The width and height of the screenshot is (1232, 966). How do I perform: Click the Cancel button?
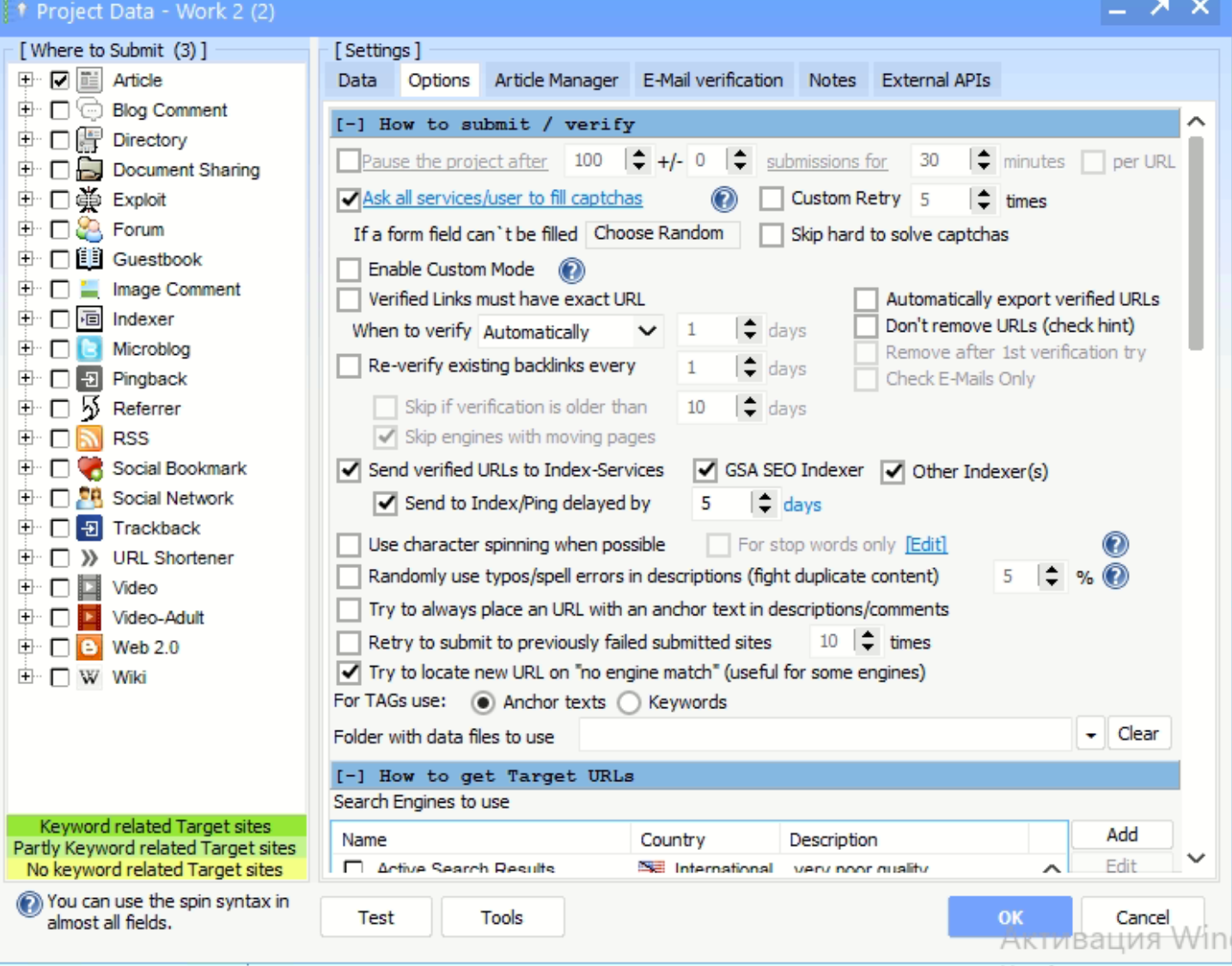coord(1143,917)
